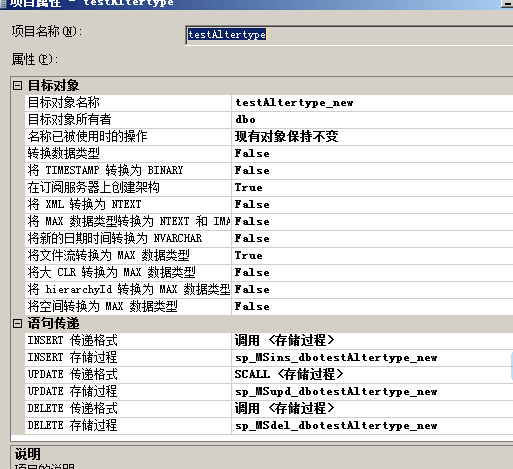Click the dbo owner value
Image resolution: width=513 pixels, height=469 pixels.
coord(373,120)
